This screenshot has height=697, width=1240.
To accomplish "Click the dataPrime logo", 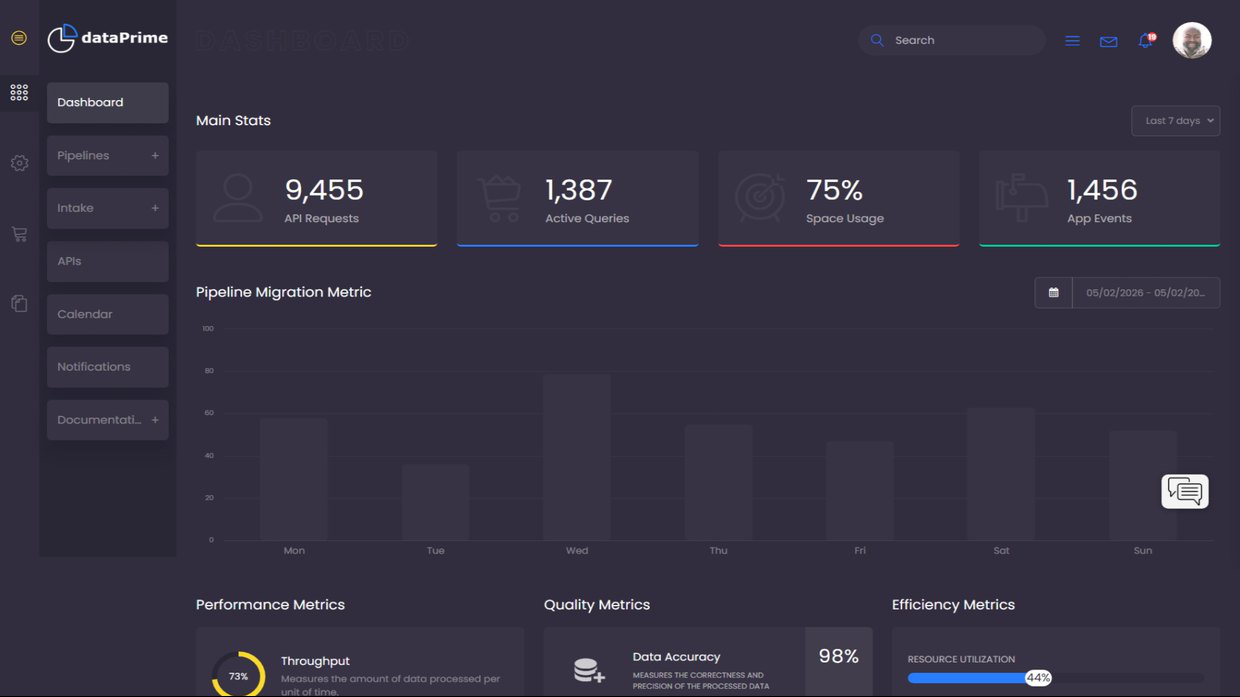I will [108, 38].
